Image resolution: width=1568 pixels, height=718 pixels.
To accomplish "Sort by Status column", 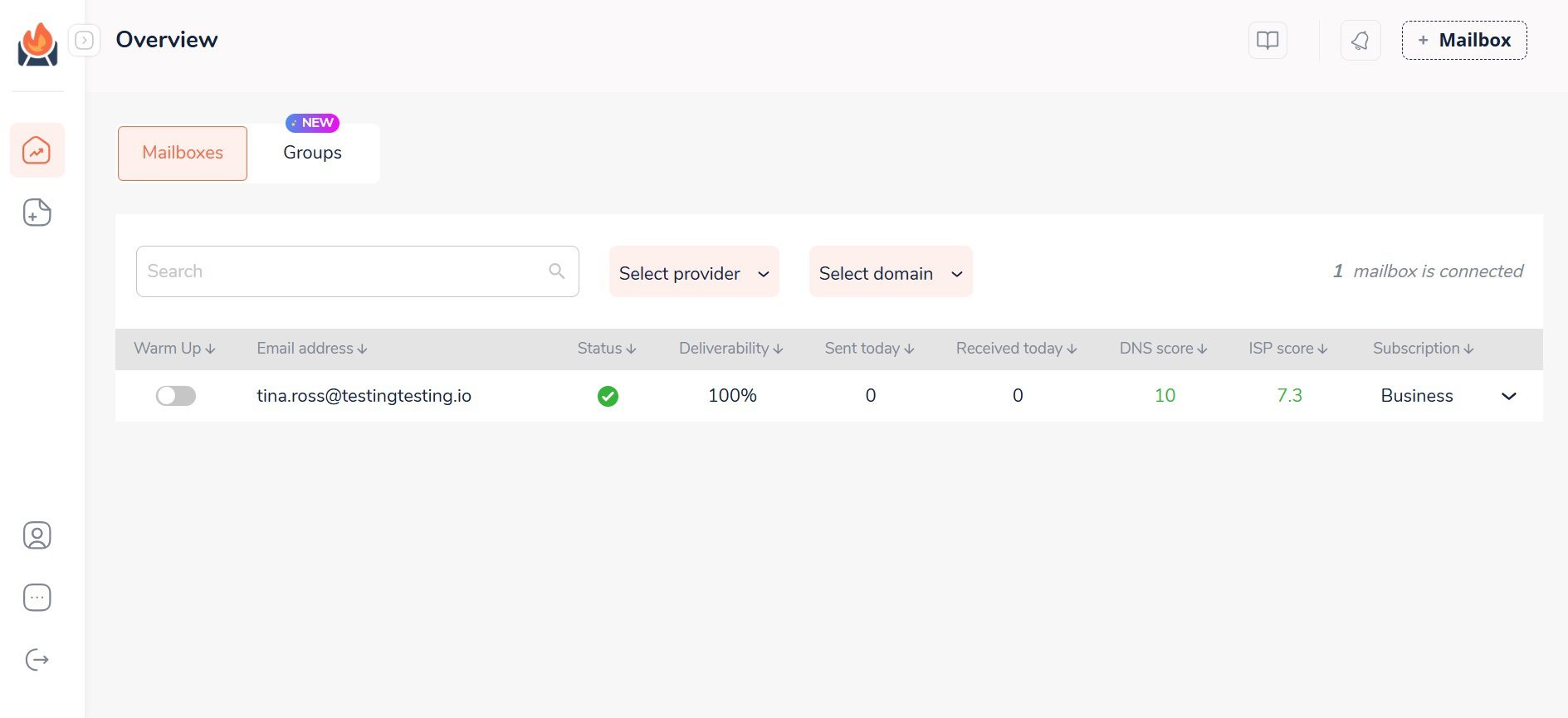I will click(x=607, y=349).
